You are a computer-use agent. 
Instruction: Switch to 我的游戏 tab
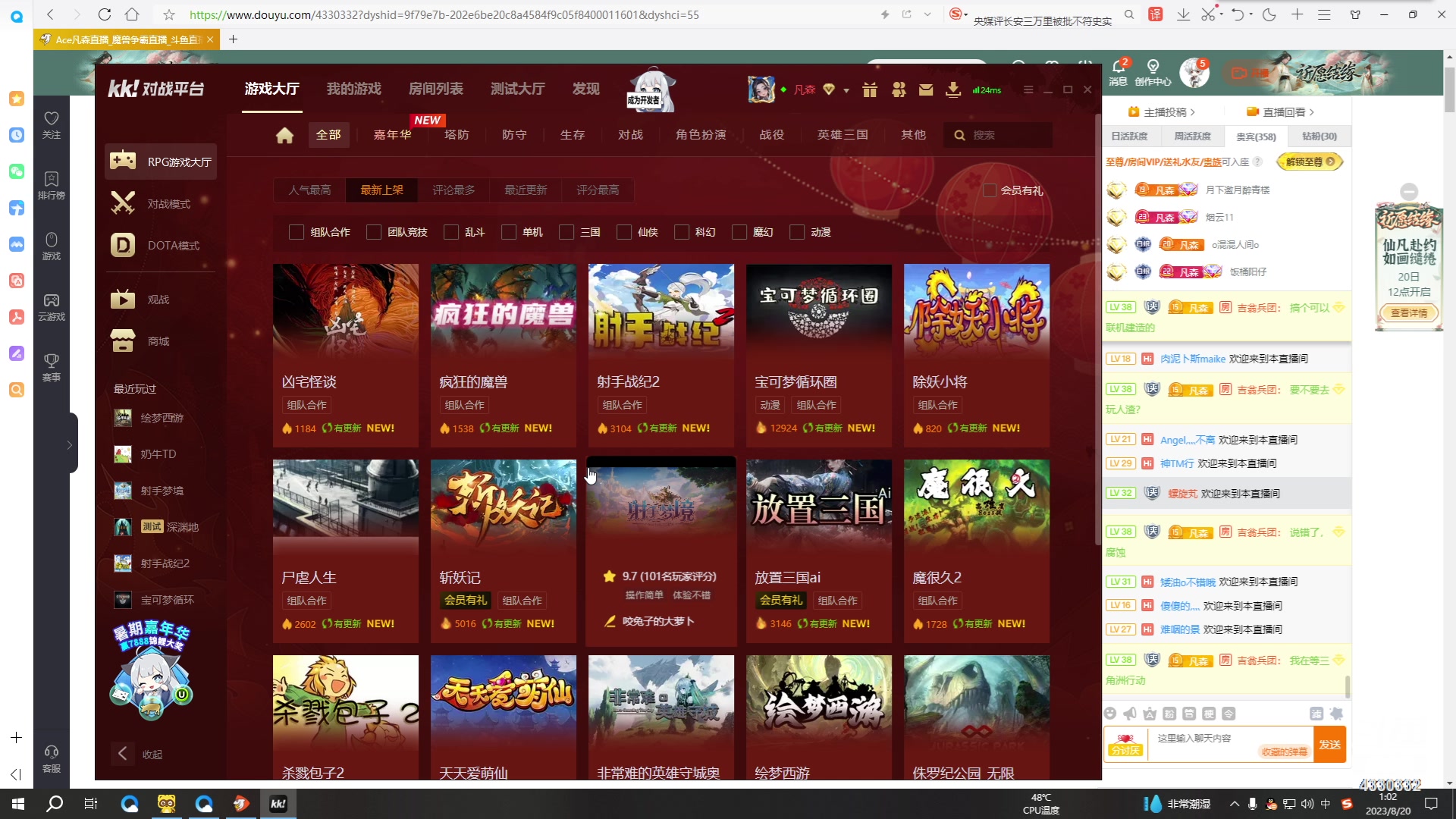353,89
